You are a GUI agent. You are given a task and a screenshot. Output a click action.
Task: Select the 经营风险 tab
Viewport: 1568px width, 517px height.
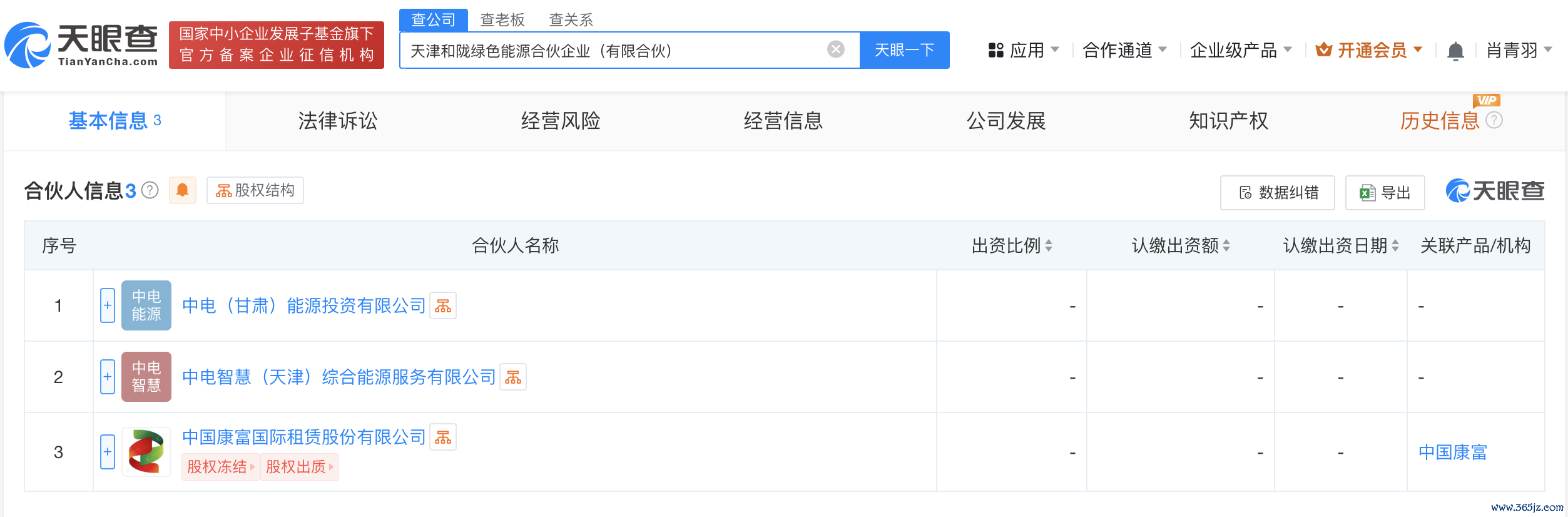tap(561, 120)
